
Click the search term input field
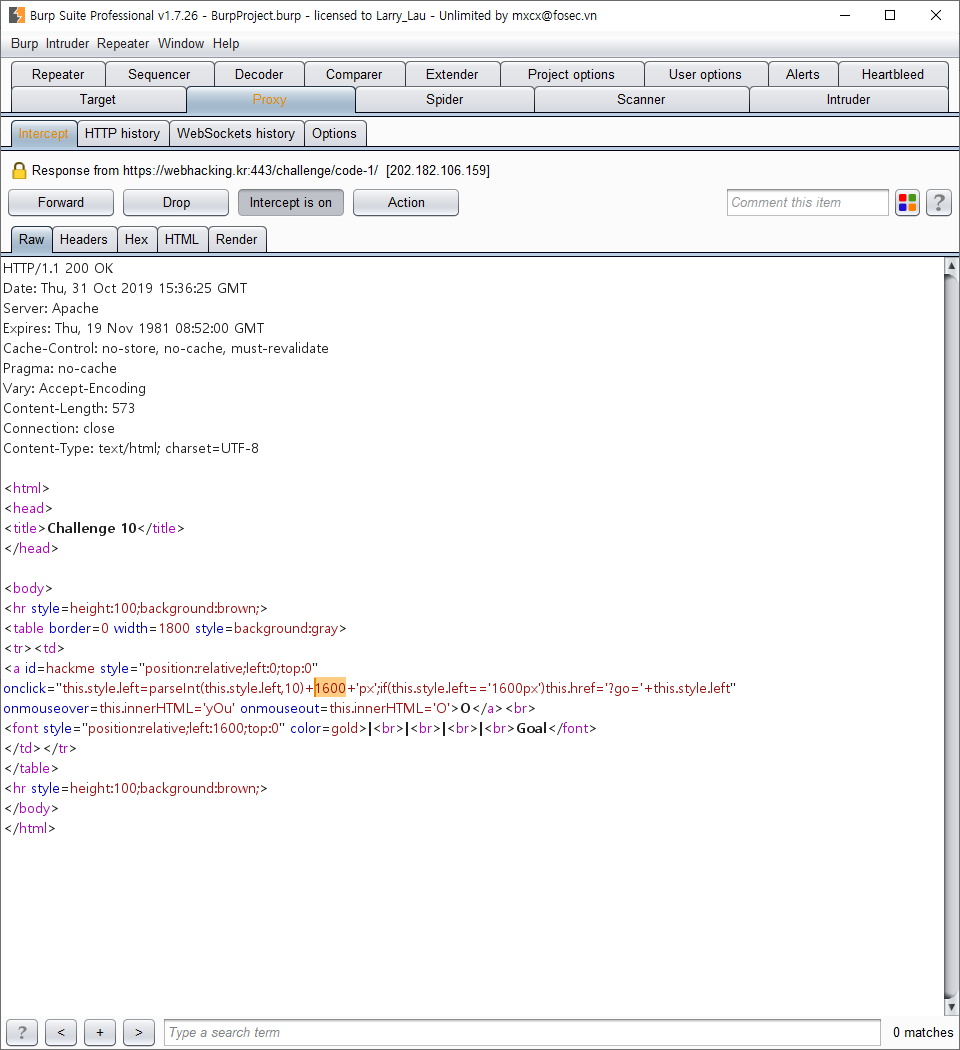(x=522, y=1032)
